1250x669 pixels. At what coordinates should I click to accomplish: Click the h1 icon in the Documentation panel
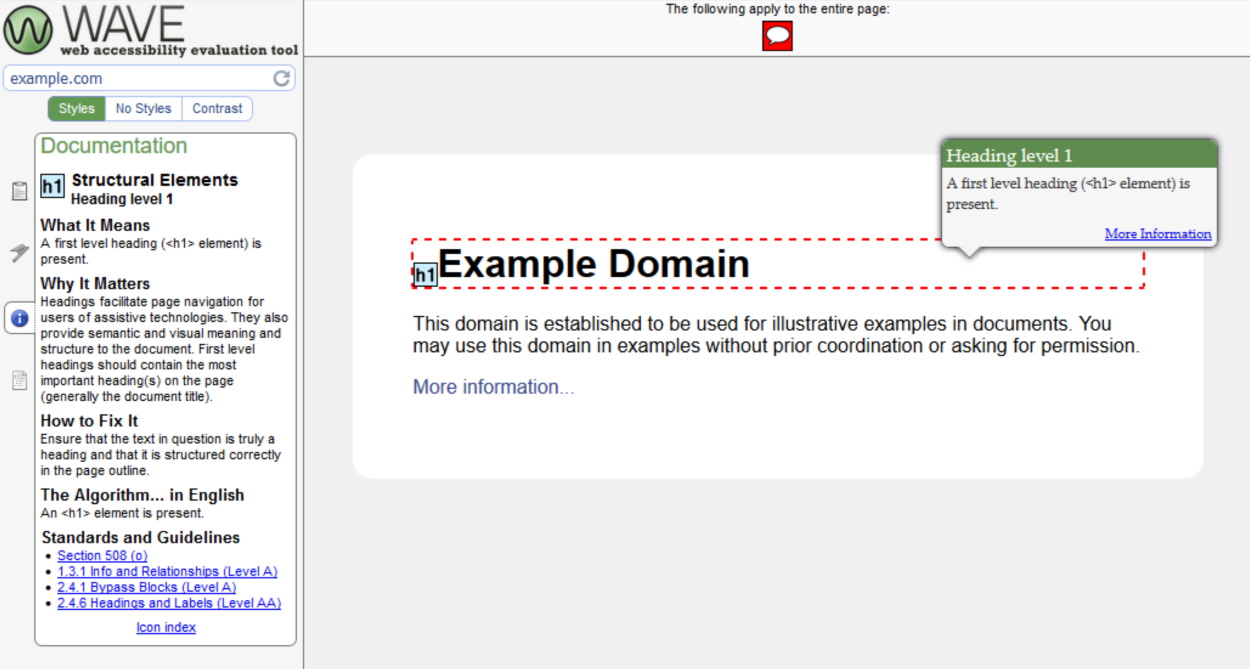(x=52, y=186)
